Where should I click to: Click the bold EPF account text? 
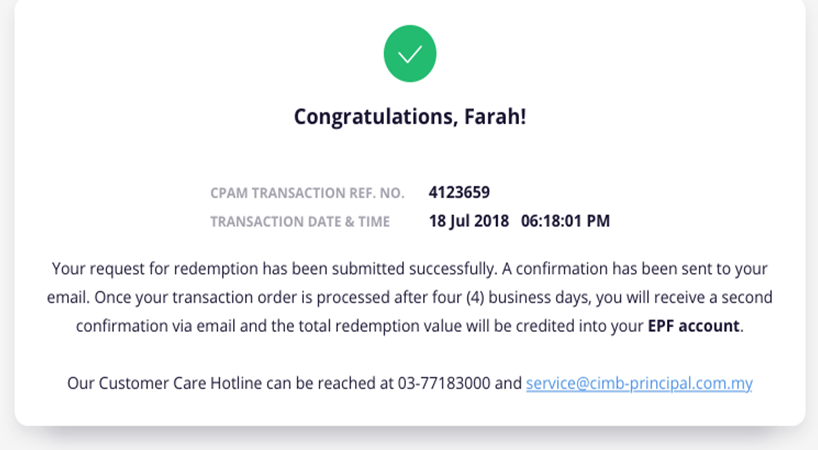[x=693, y=326]
